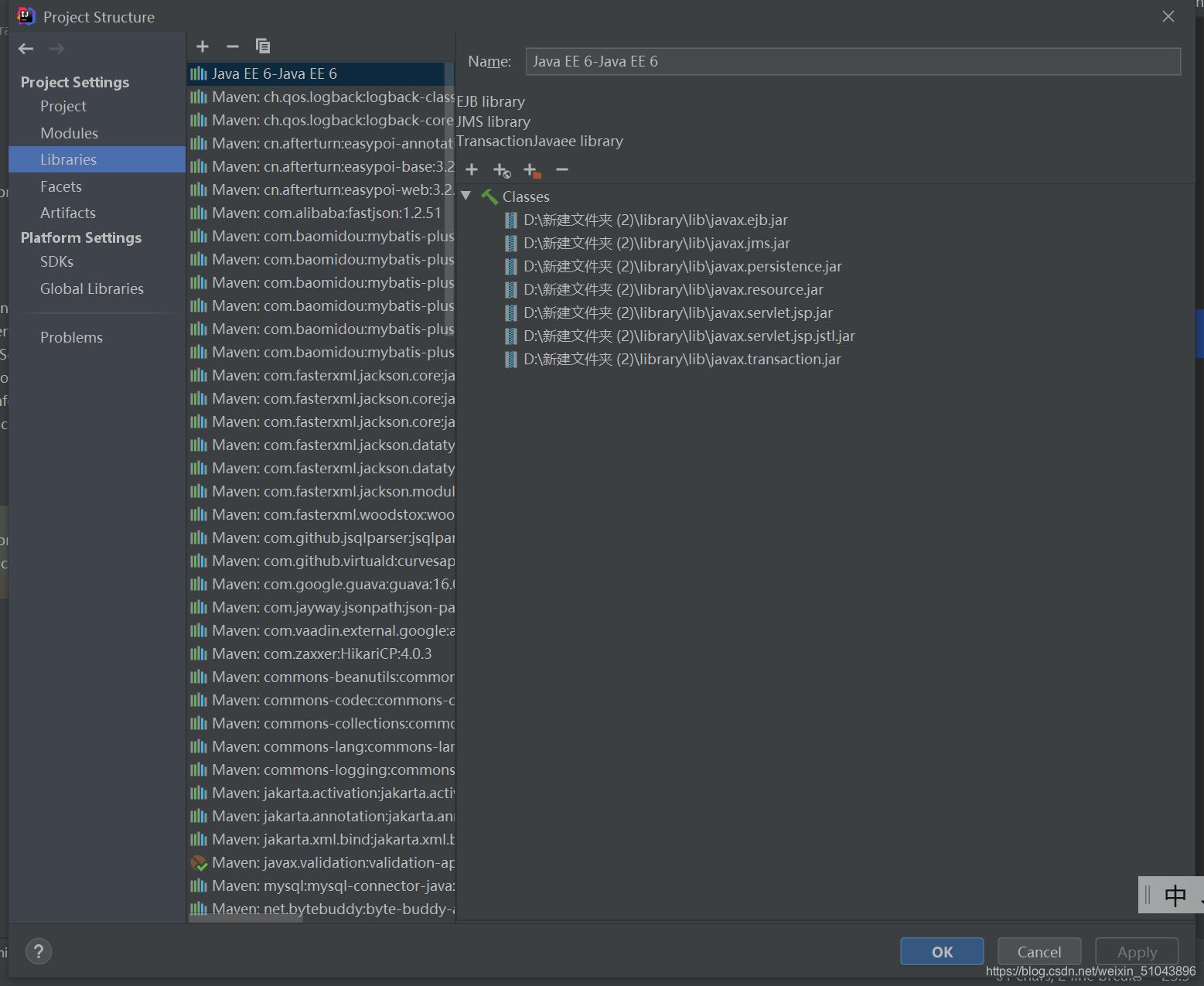Select the Modules settings entry
Viewport: 1204px width, 986px height.
pos(69,133)
